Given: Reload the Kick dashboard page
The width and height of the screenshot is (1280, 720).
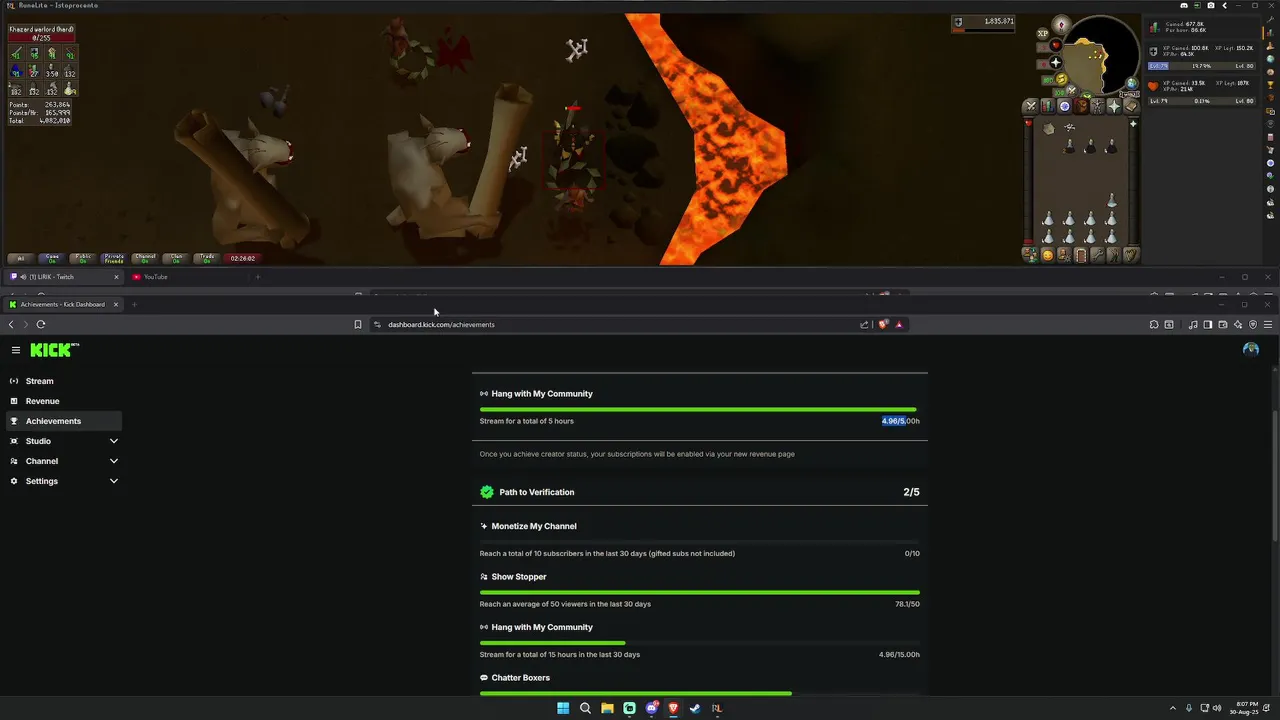Looking at the screenshot, I should coord(41,324).
